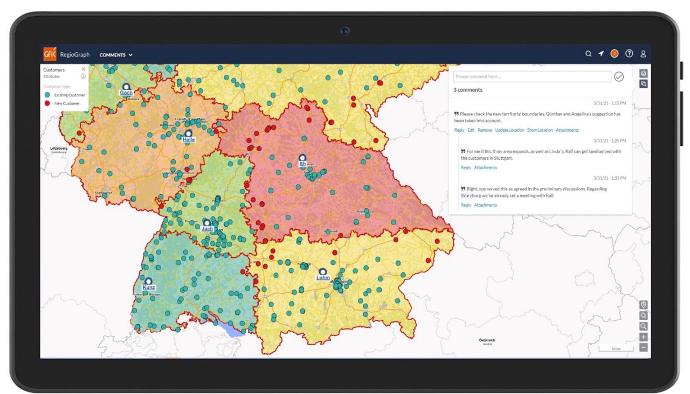Open Attachments link on last comment
690x394 pixels.
[485, 205]
